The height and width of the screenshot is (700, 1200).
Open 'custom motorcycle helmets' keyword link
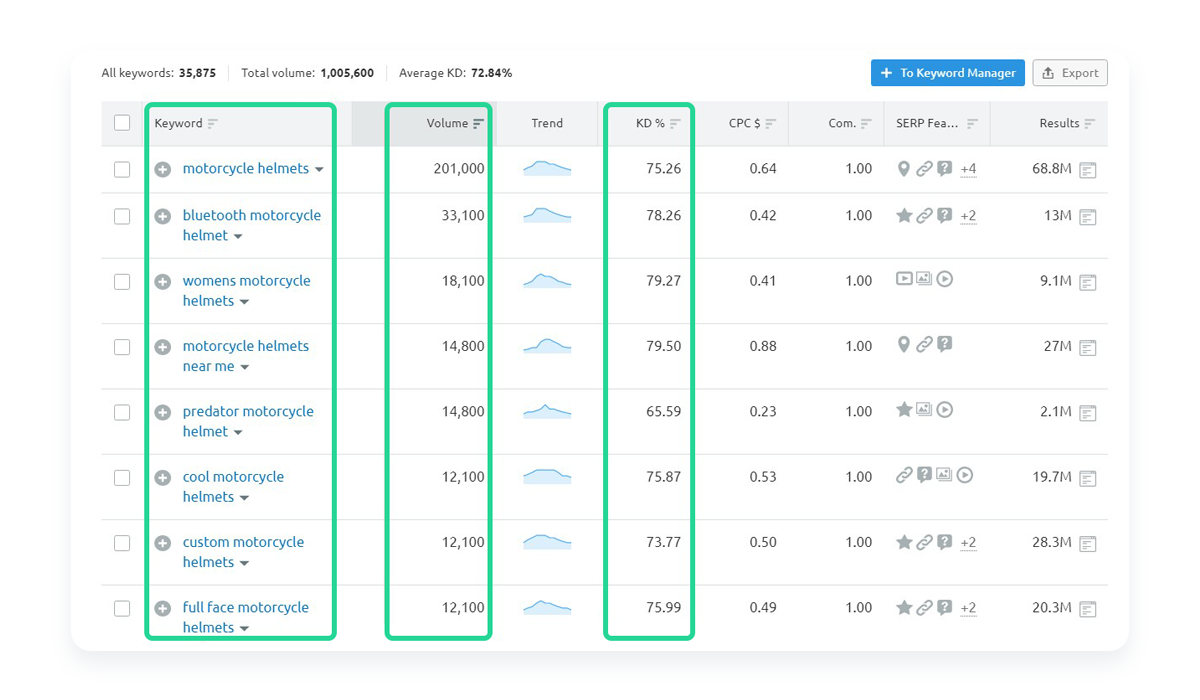pyautogui.click(x=243, y=552)
